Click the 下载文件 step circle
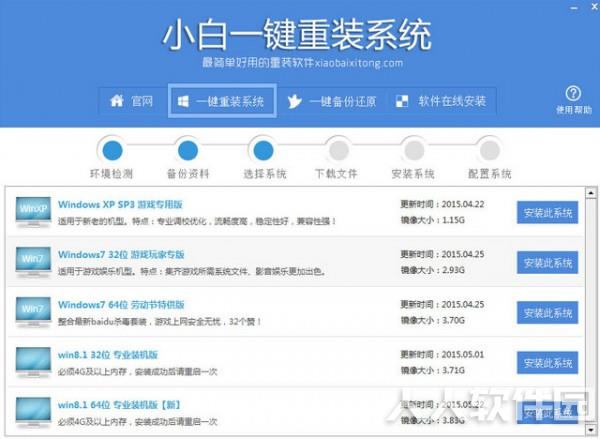600x439 pixels. (338, 150)
